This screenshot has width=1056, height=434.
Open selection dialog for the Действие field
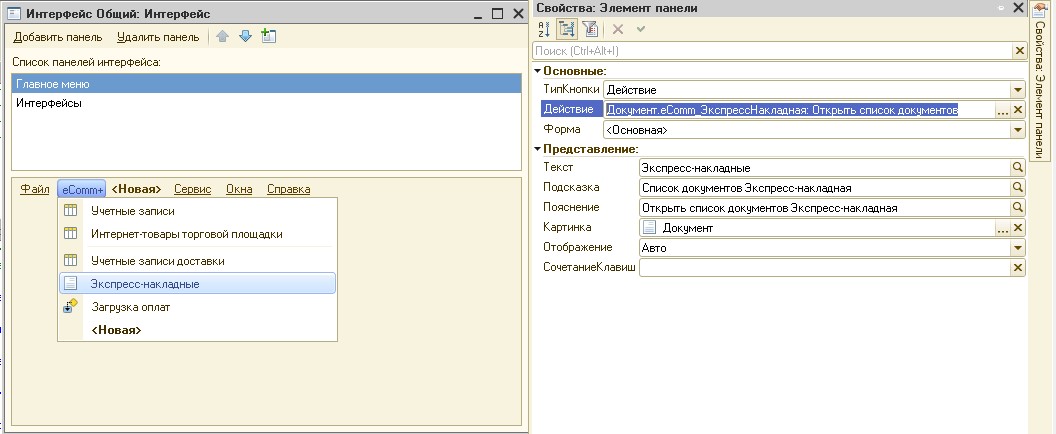1003,110
